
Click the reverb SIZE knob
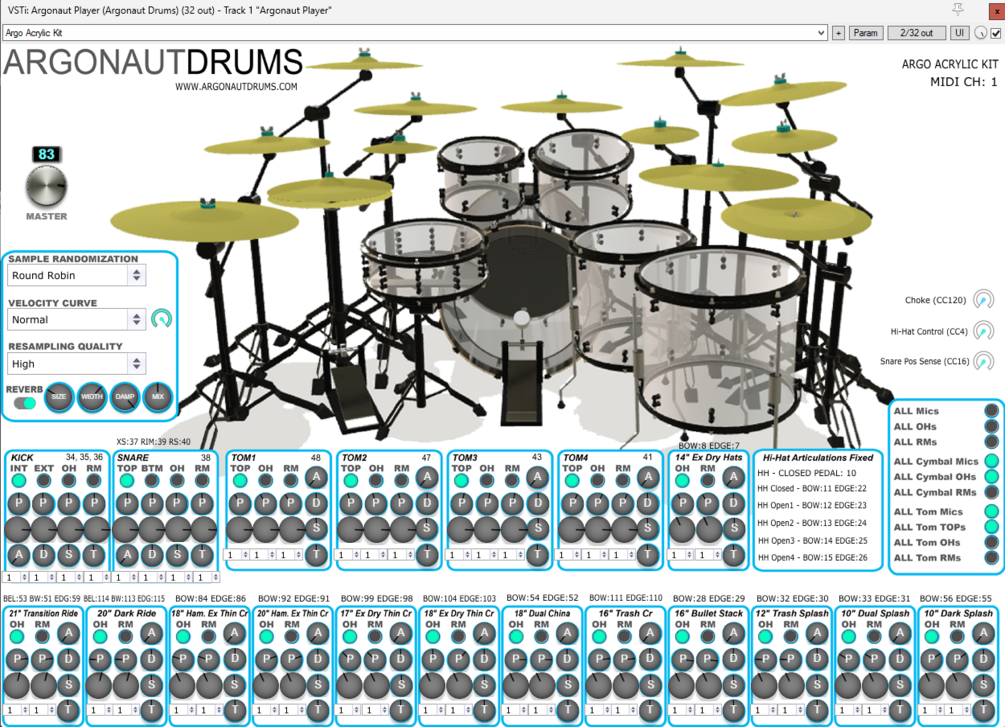59,397
